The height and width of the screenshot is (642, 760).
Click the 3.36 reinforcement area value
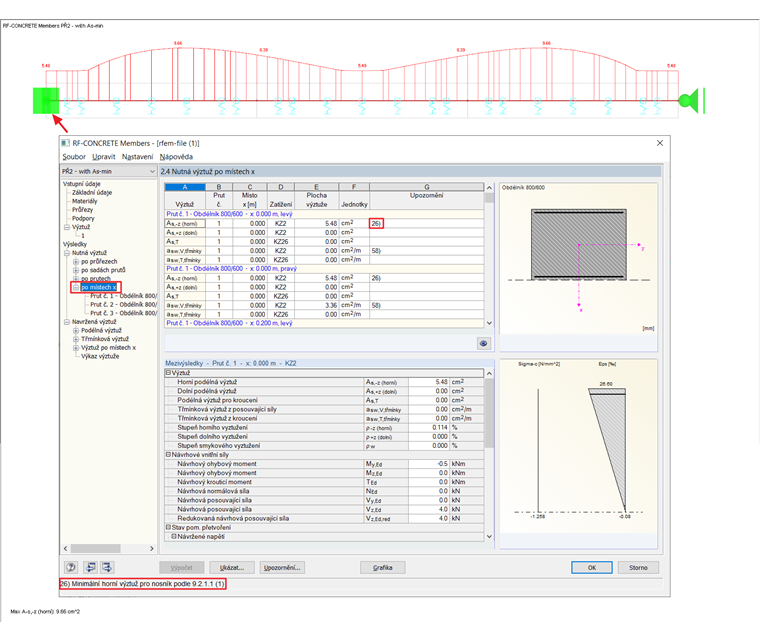pos(331,305)
